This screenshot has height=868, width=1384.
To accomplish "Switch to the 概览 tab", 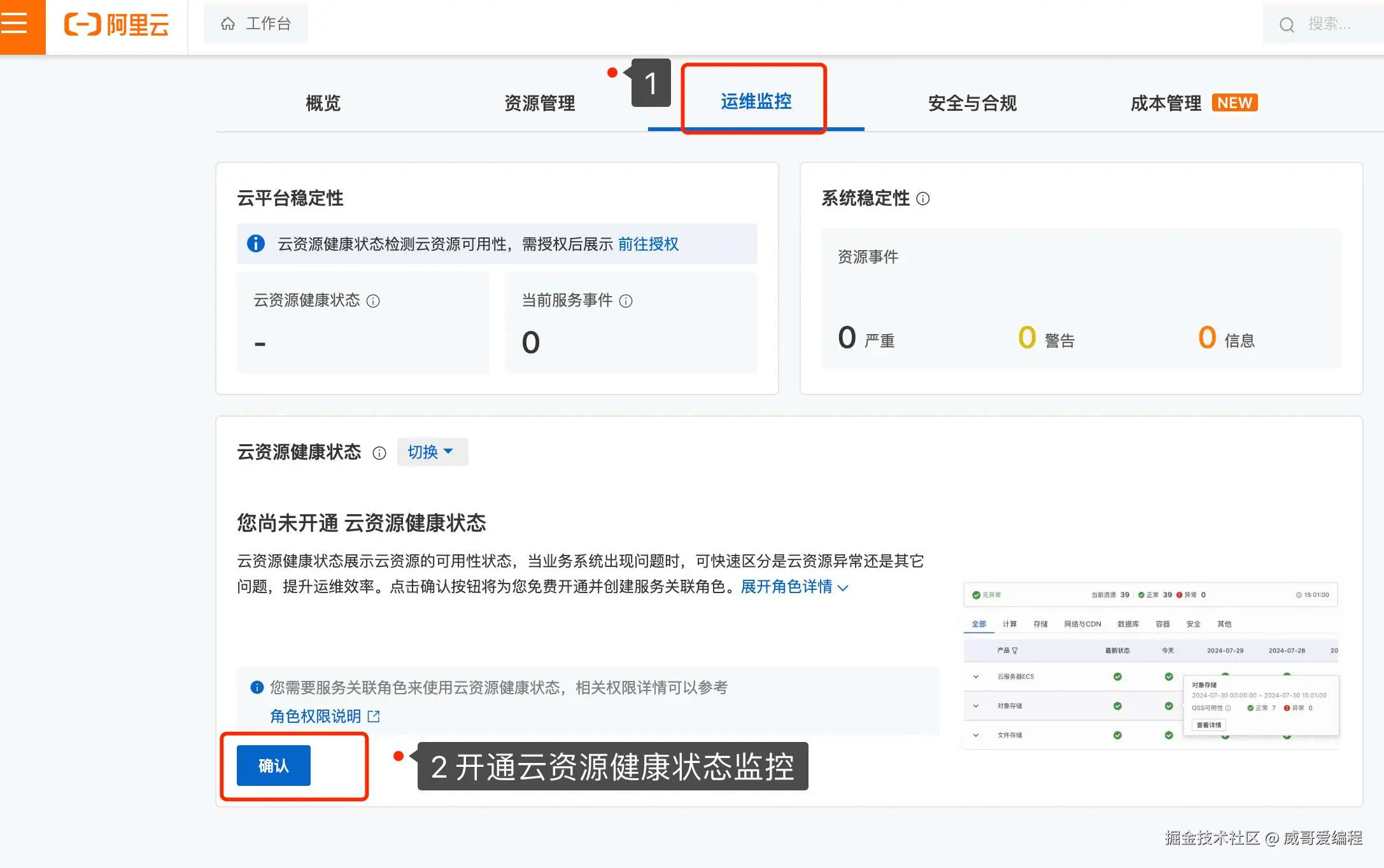I will (x=323, y=103).
